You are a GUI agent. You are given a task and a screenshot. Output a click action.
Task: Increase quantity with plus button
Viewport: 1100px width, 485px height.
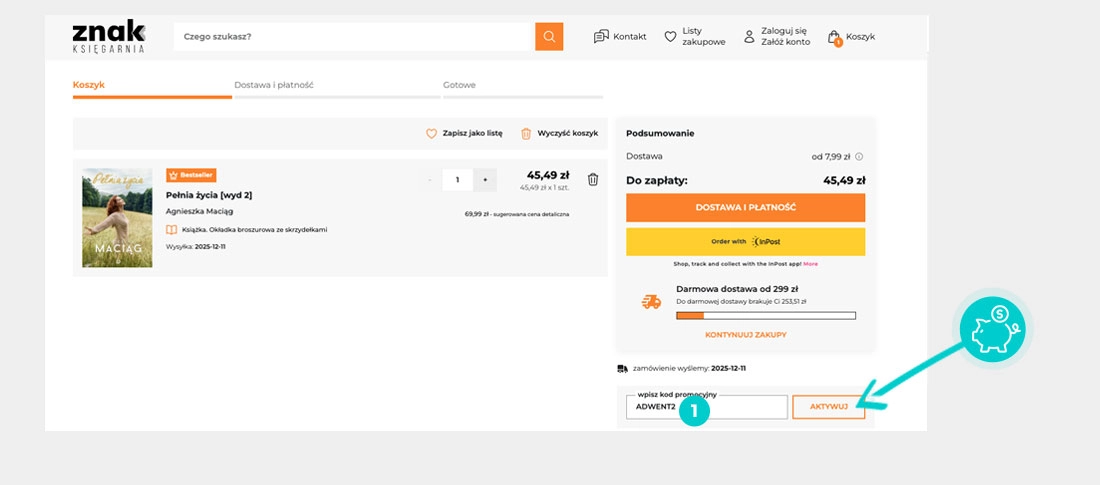485,180
